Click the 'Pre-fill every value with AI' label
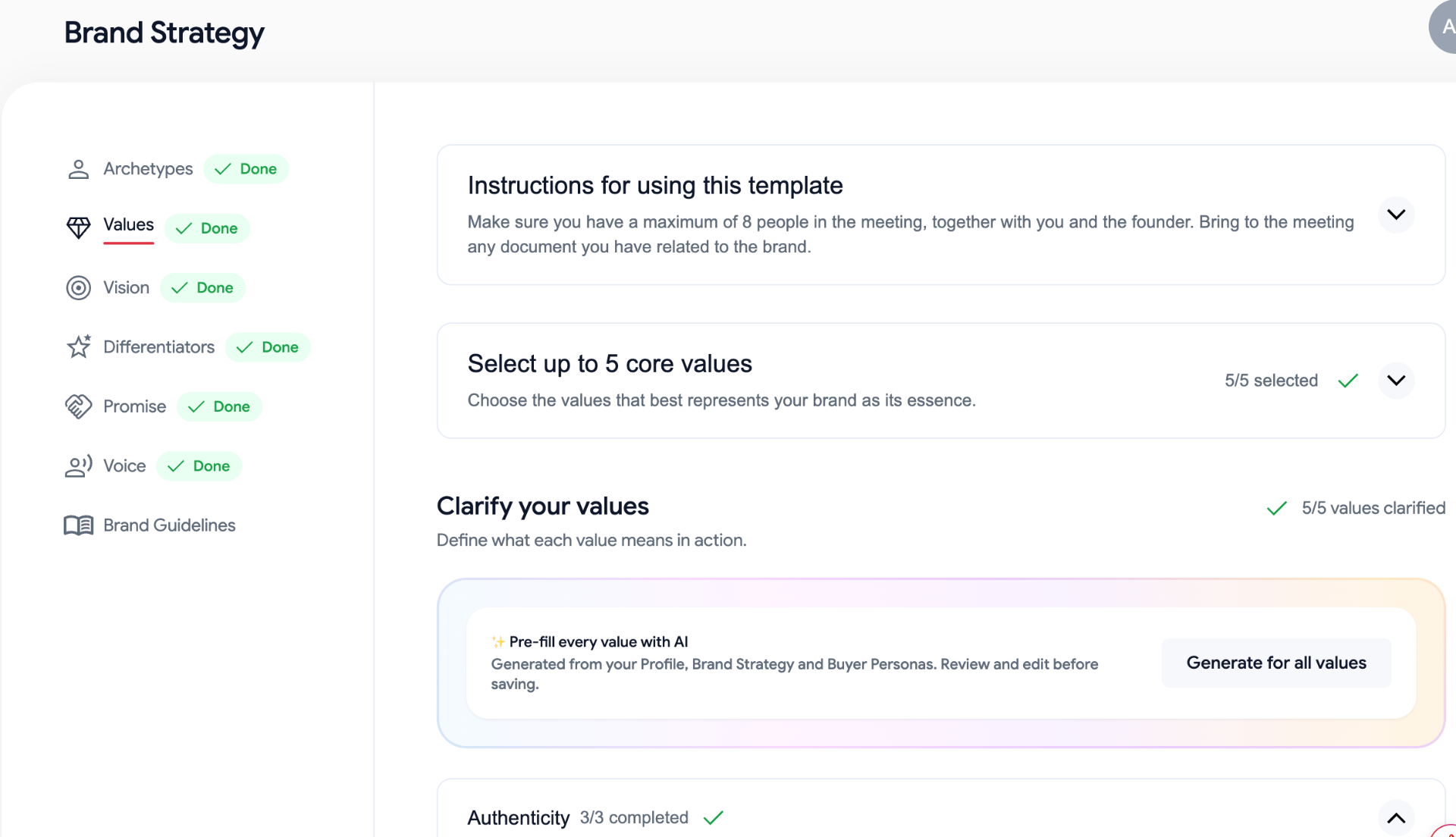 coord(598,641)
